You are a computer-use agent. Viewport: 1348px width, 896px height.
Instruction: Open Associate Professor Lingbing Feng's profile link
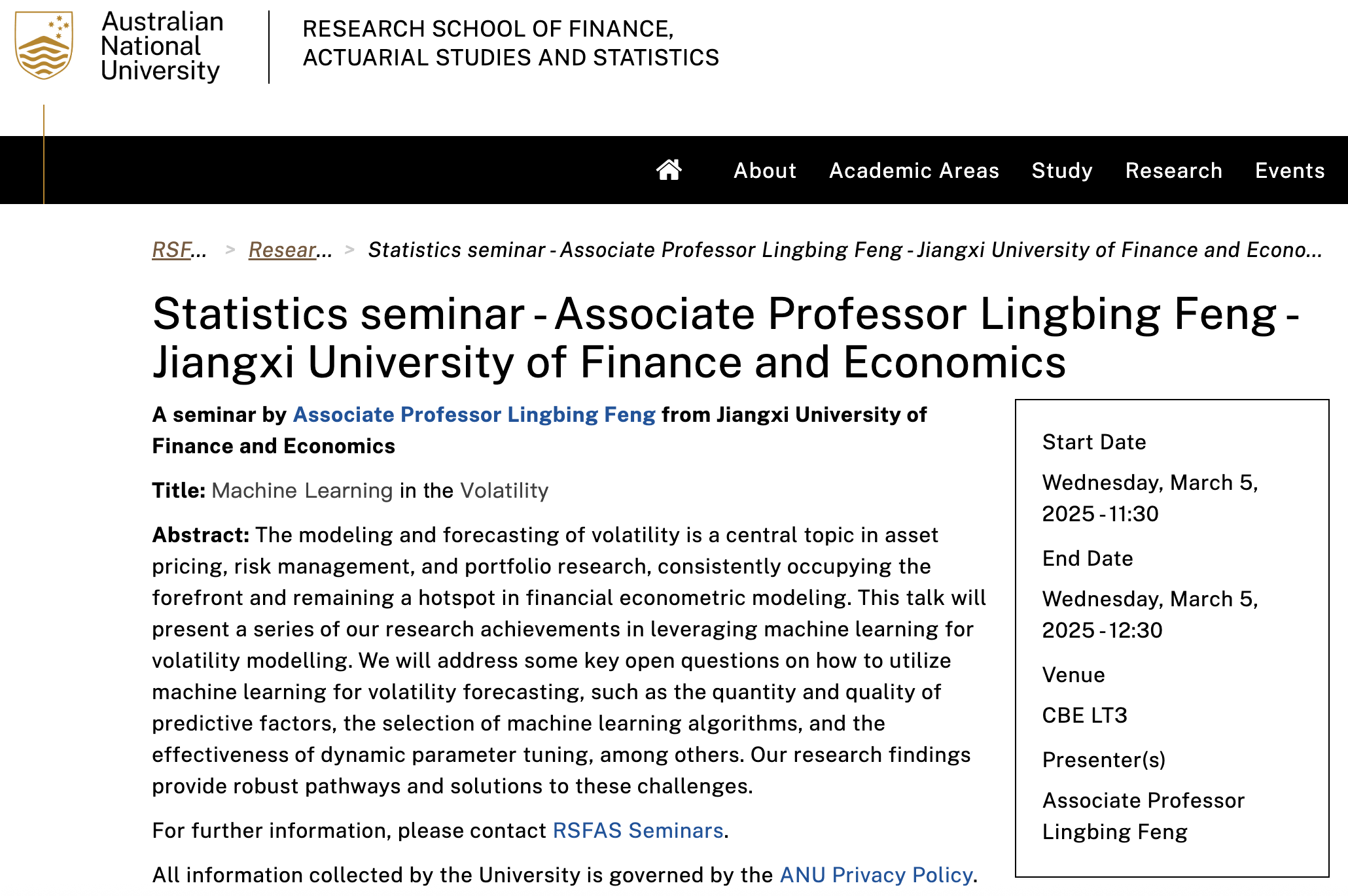474,415
